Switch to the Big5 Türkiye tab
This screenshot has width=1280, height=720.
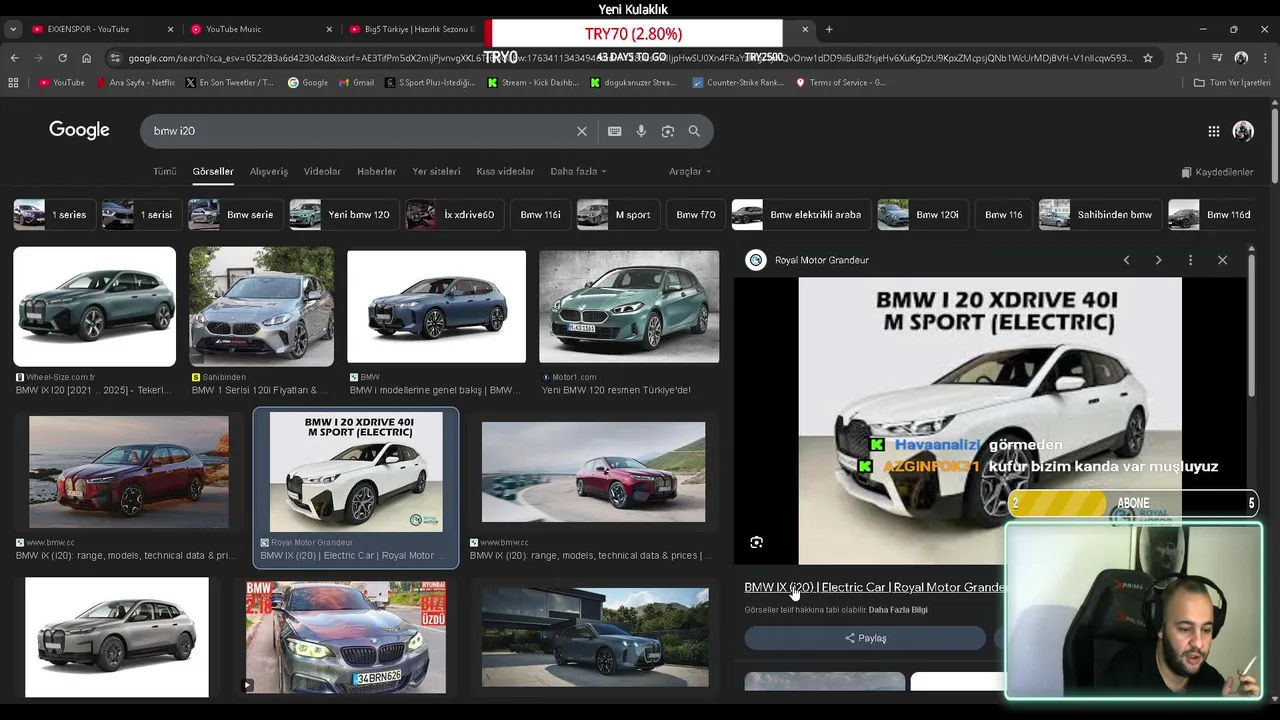(x=414, y=29)
